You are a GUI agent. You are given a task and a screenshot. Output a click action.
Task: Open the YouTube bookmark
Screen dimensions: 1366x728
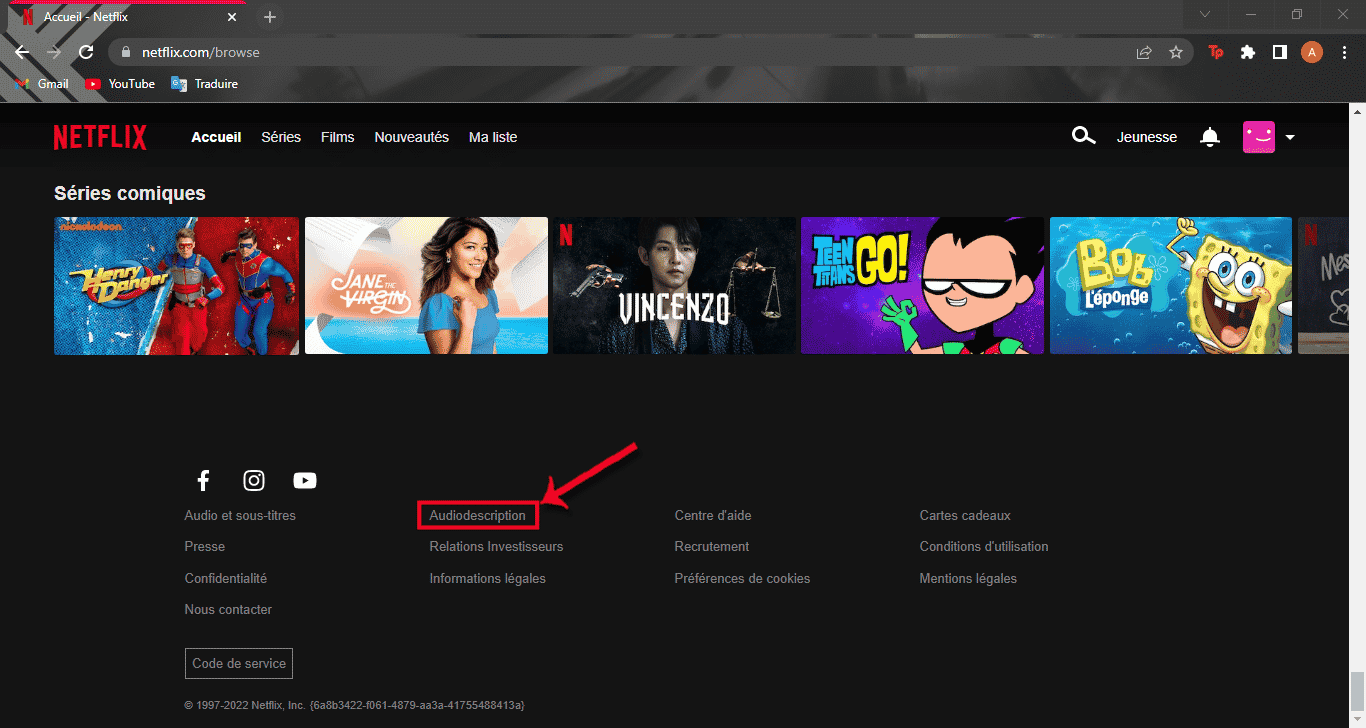coord(120,84)
